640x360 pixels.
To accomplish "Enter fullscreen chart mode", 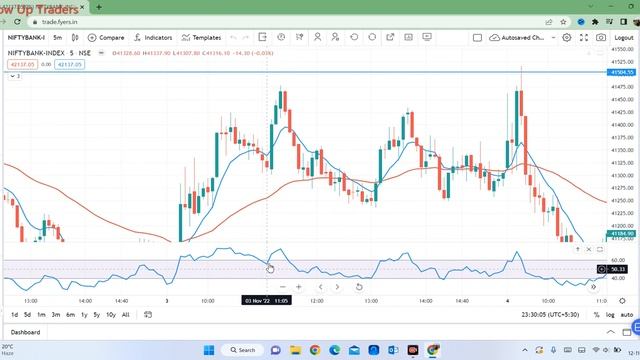I will 584,38.
